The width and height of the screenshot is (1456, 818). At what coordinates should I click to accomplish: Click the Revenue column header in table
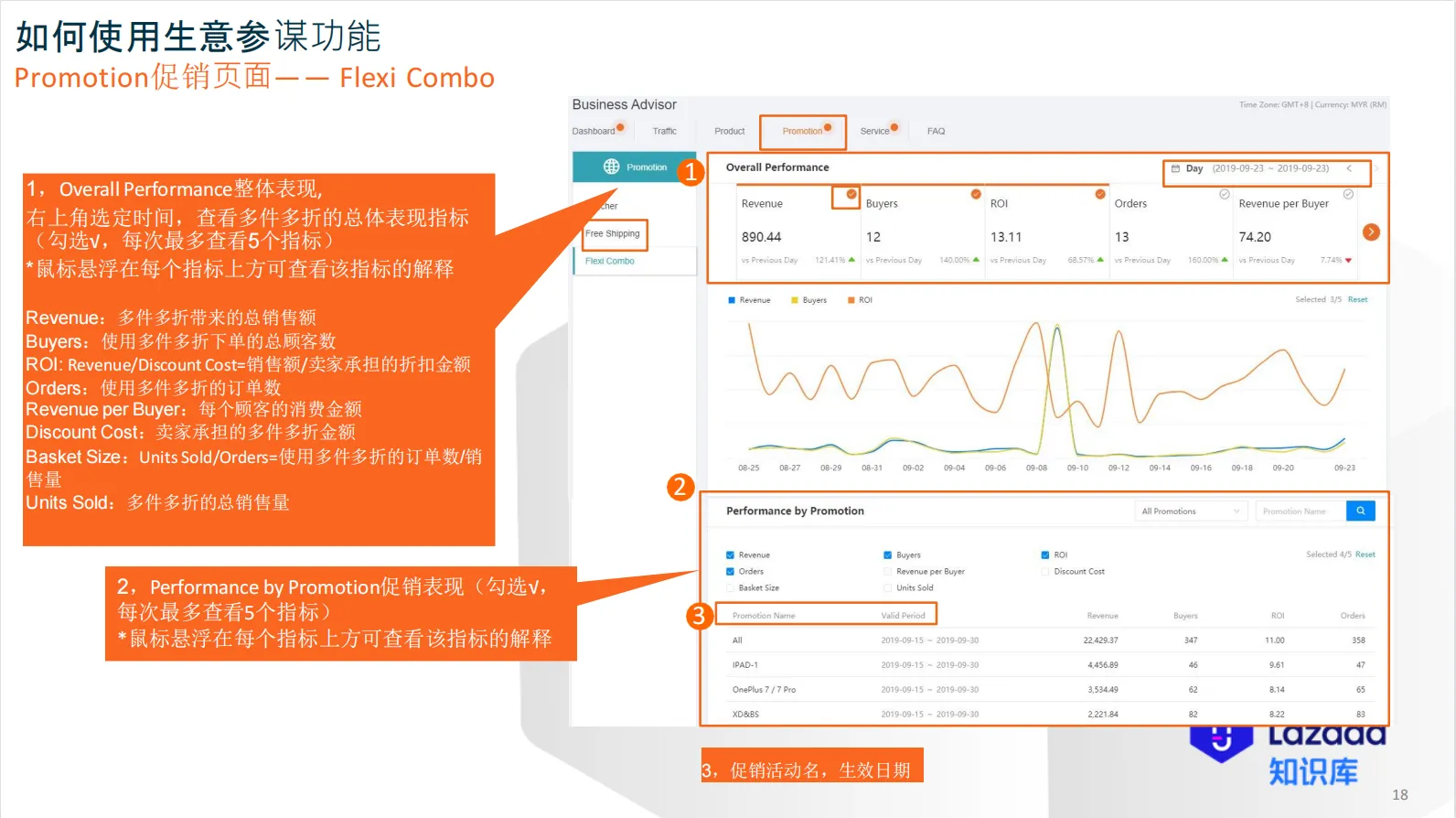tap(1102, 616)
